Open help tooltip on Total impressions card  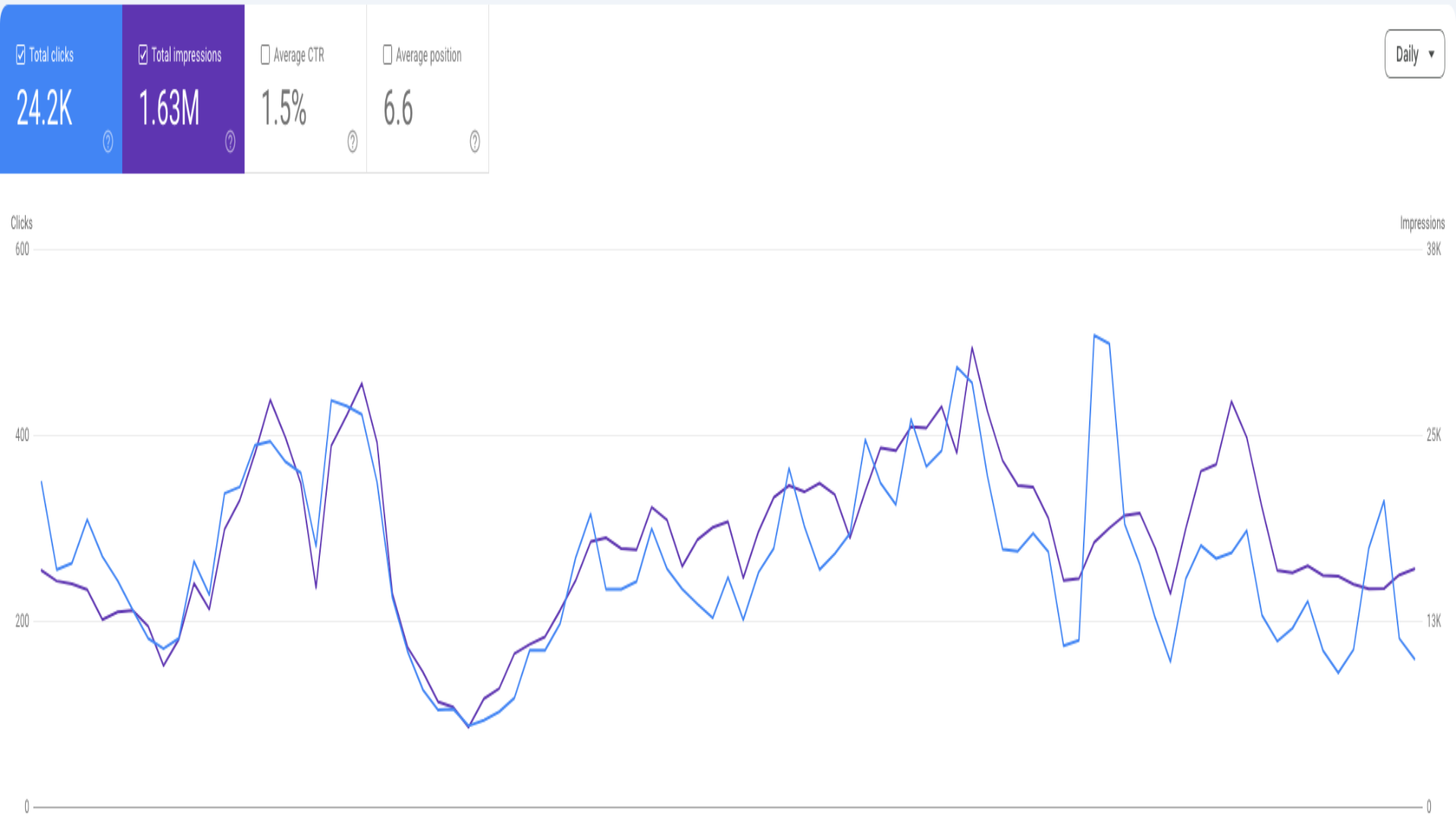[230, 141]
